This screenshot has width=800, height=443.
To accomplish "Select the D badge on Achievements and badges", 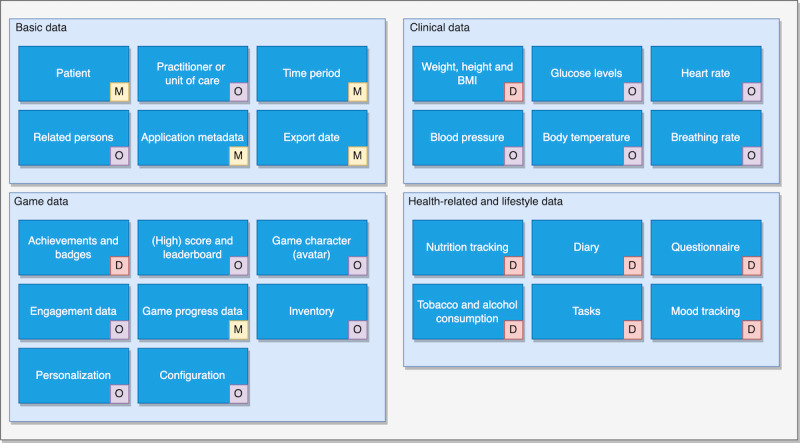I will [x=119, y=265].
